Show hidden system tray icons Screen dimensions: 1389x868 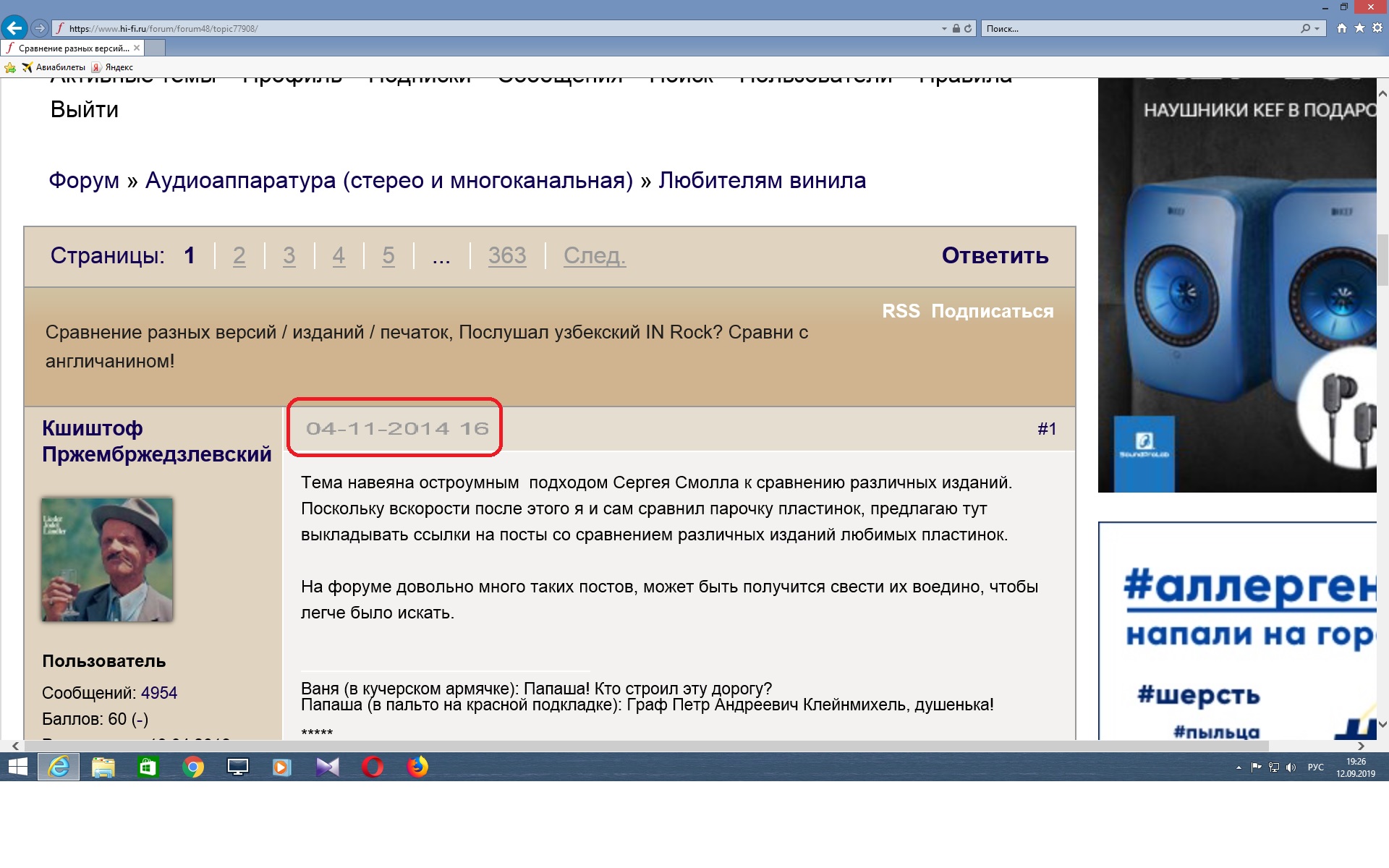coord(1239,767)
